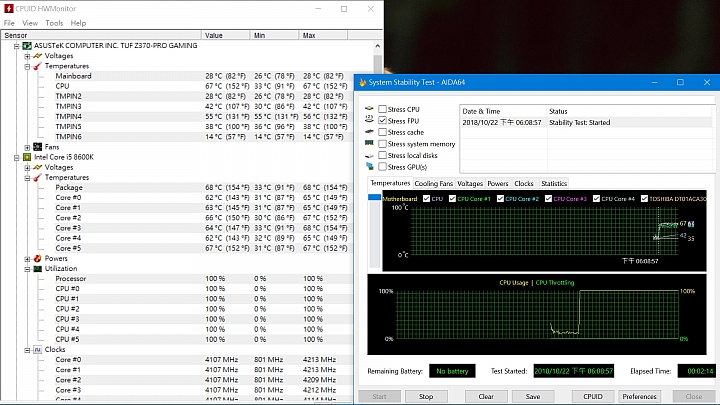Screen dimensions: 720x405
Task: Click the Stress FPU icon
Action: click(x=369, y=119)
